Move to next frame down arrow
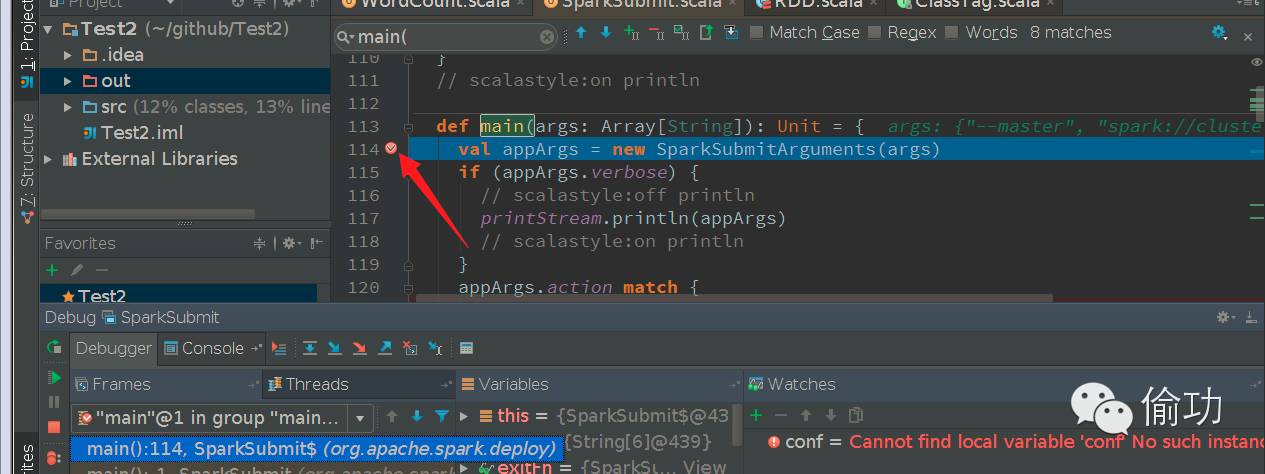 coord(417,416)
